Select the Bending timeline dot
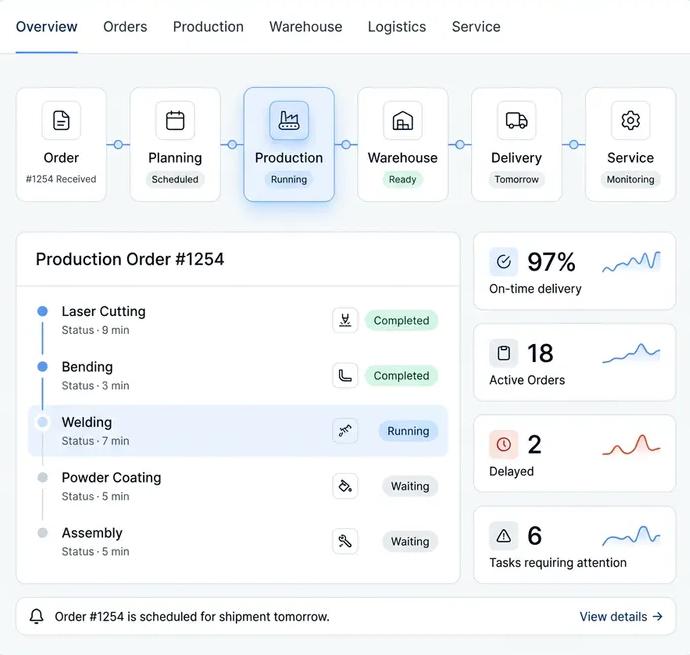 [43, 367]
